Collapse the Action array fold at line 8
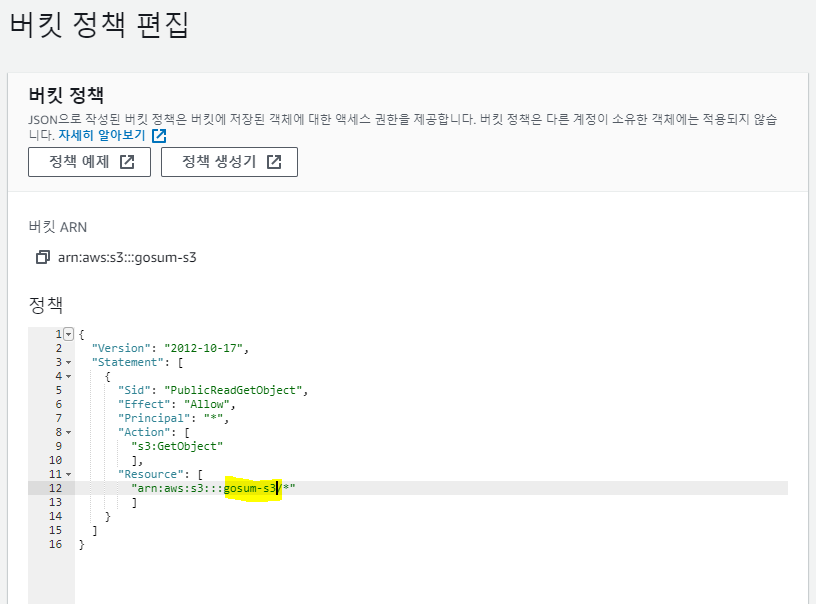Screen dimensions: 816x604 pyautogui.click(x=69, y=432)
